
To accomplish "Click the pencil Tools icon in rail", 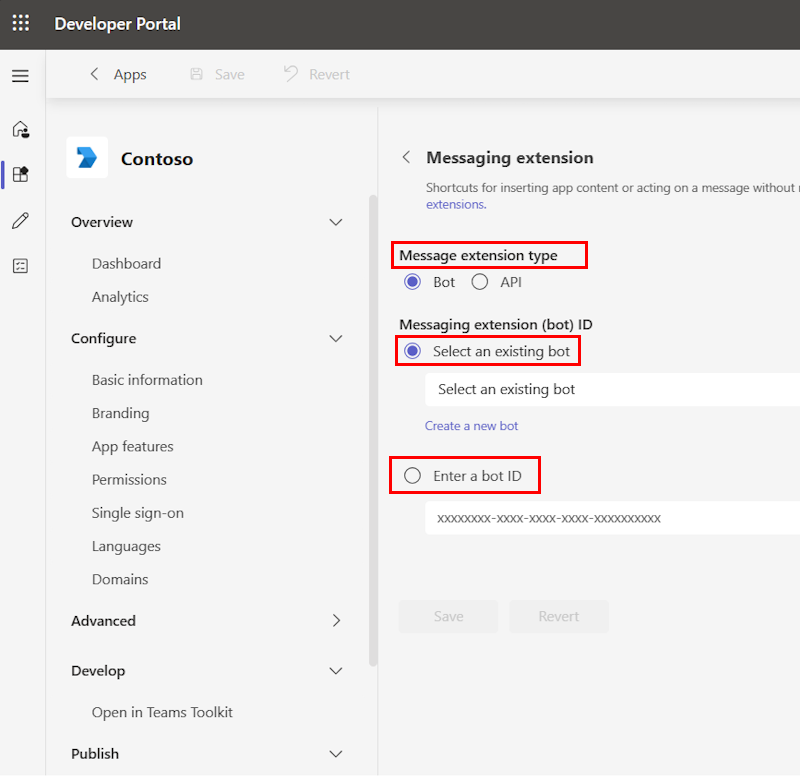I will pos(20,220).
